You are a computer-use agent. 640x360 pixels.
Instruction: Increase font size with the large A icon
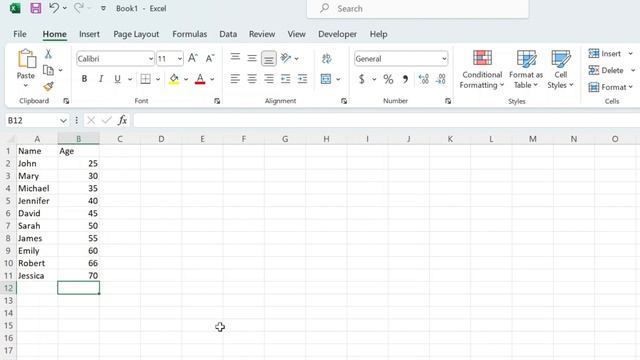tap(193, 58)
